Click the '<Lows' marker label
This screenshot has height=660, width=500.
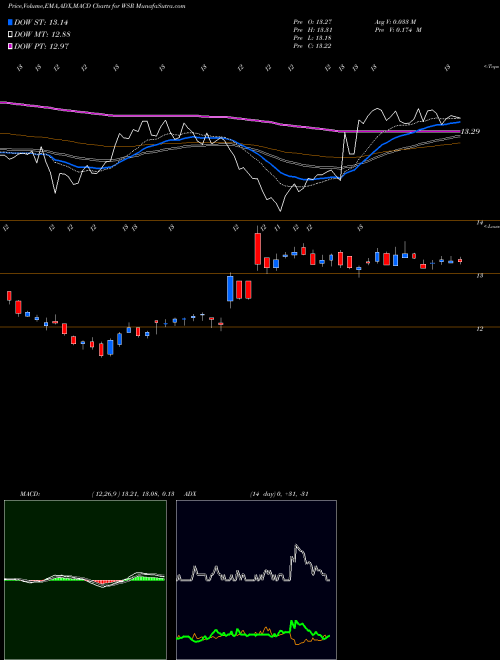[x=491, y=226]
